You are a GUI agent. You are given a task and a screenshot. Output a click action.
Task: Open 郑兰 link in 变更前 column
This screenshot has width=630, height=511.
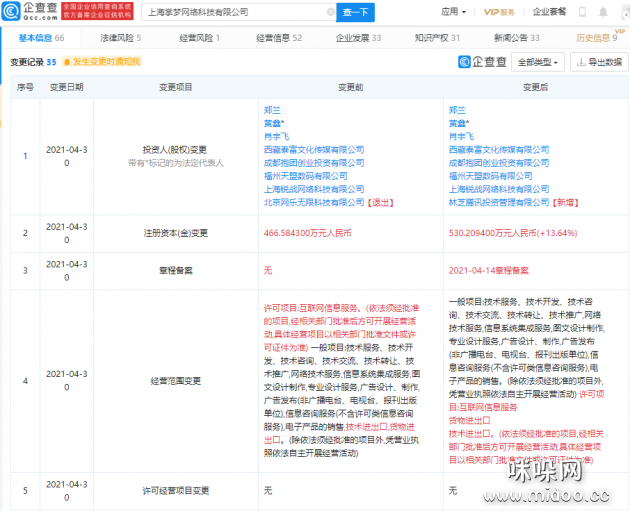pyautogui.click(x=272, y=110)
